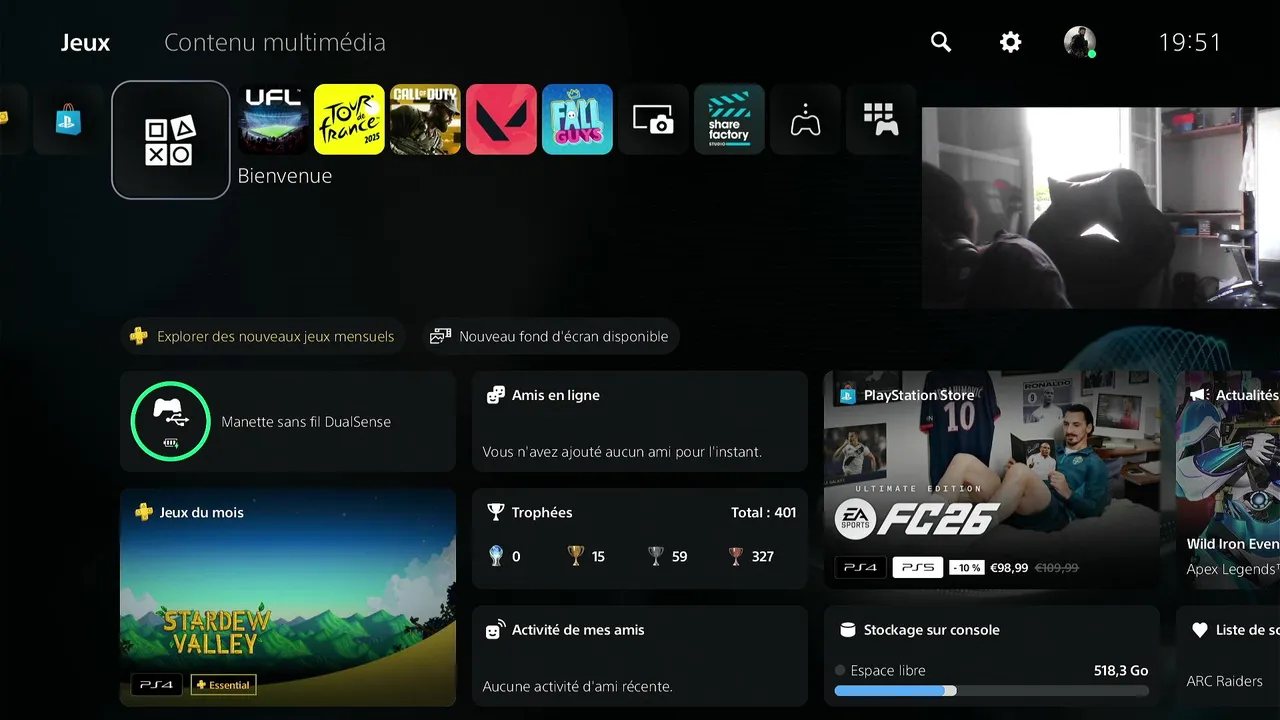Click Nouveau fond d'écran disponible
The image size is (1280, 720).
[550, 336]
